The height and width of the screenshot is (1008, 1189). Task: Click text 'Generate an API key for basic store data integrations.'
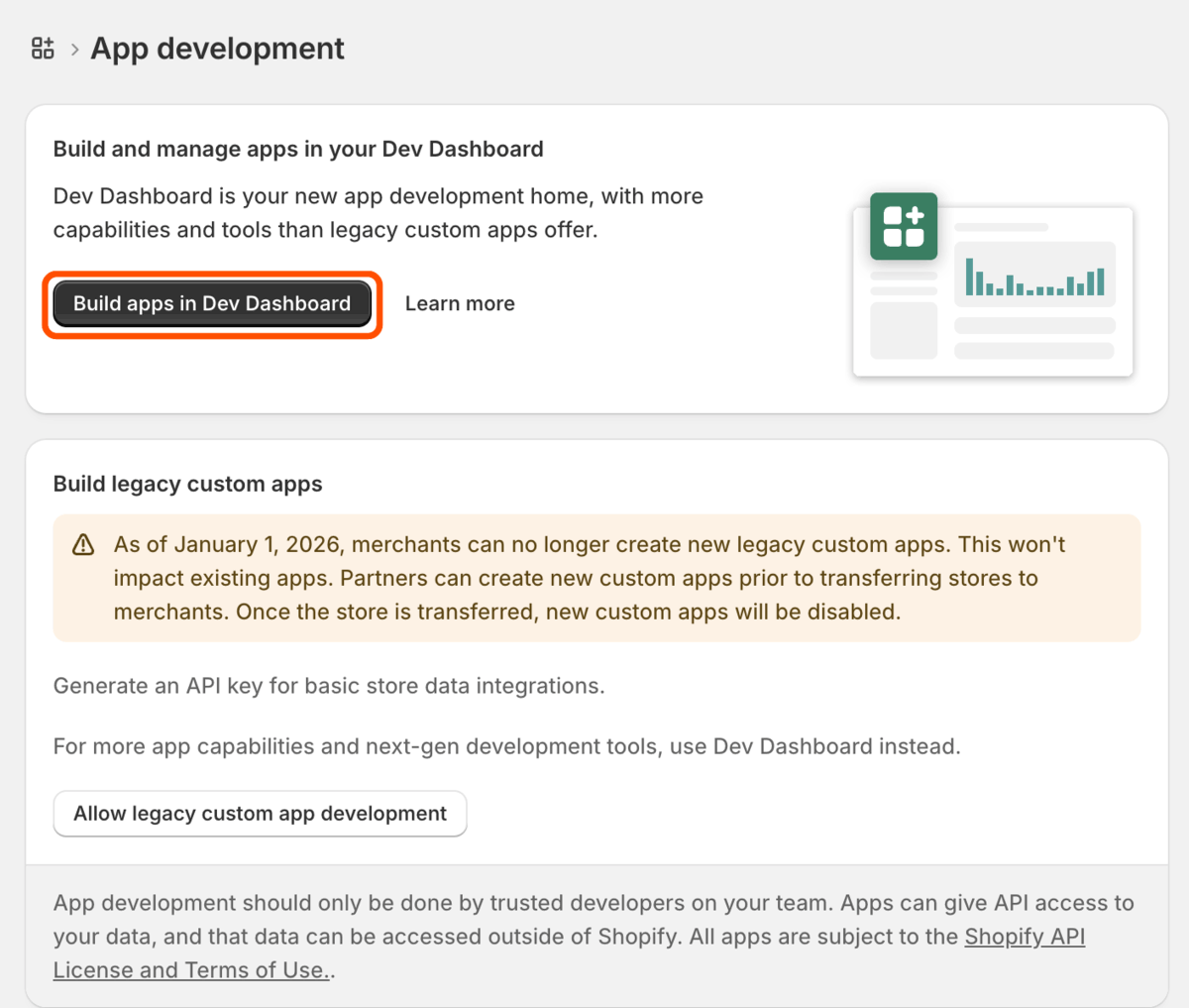coord(329,686)
